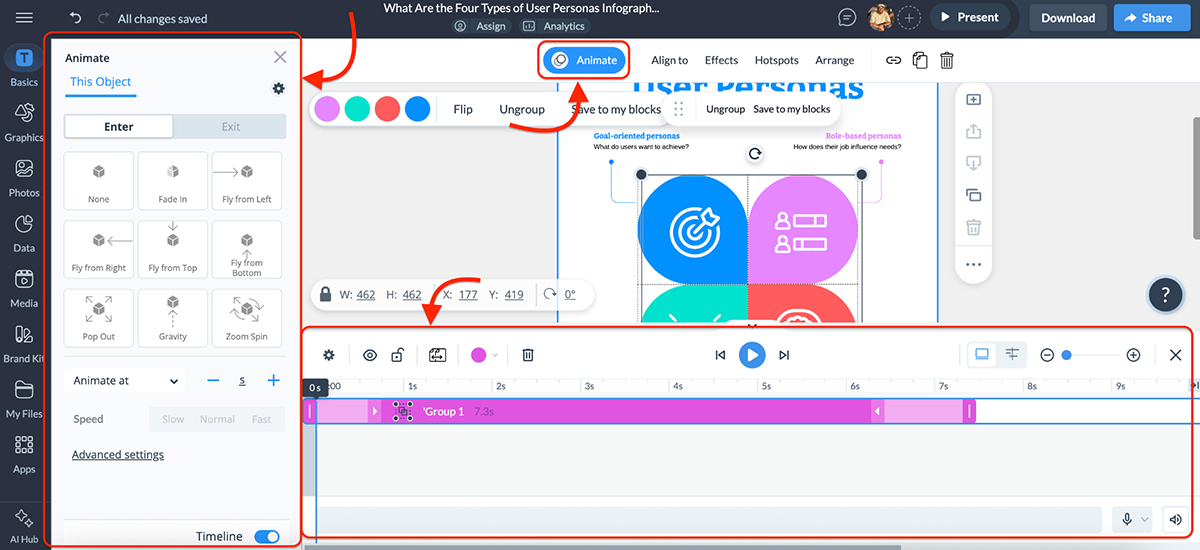Choose the Pop Out animation
Image resolution: width=1200 pixels, height=550 pixels.
[99, 318]
